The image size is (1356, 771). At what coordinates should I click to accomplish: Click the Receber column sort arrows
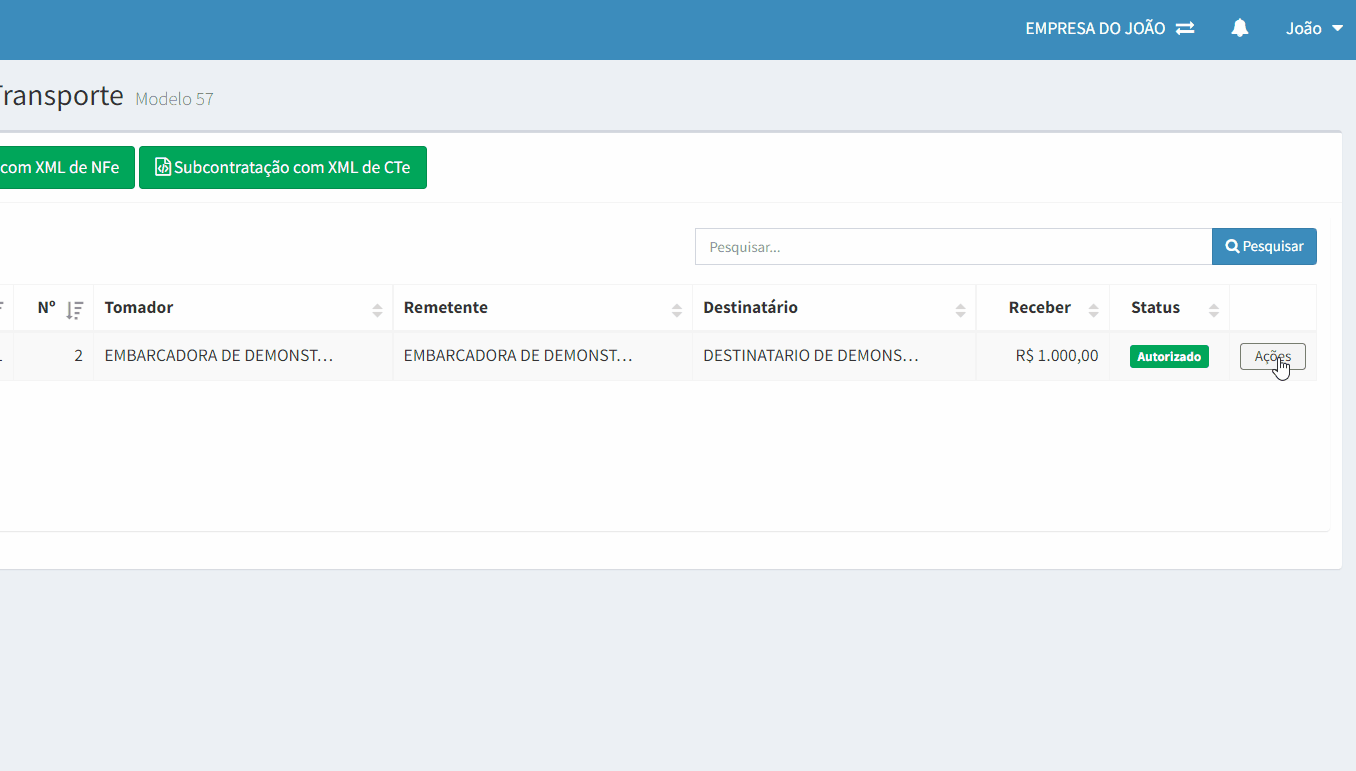click(1093, 310)
